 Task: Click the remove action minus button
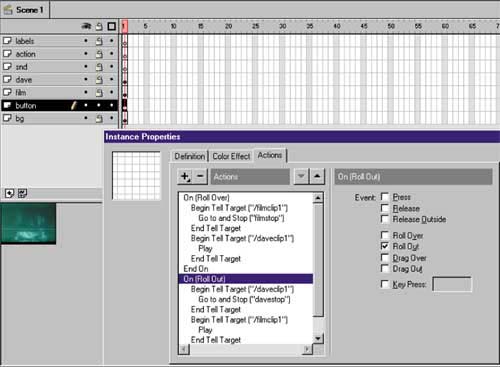200,177
